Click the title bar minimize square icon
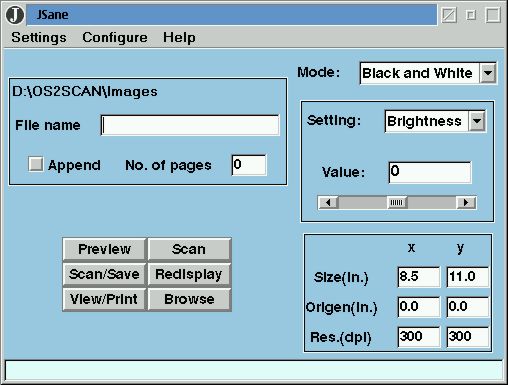The height and width of the screenshot is (385, 508). pyautogui.click(x=471, y=15)
